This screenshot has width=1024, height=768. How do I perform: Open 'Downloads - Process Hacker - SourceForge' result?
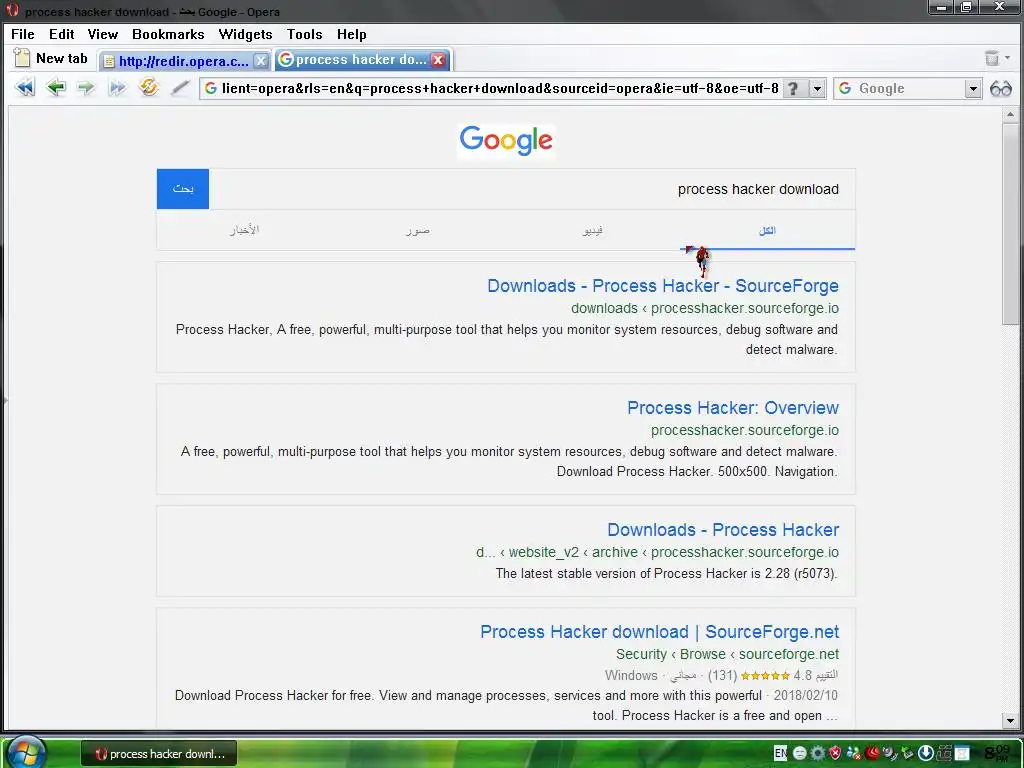click(x=663, y=285)
